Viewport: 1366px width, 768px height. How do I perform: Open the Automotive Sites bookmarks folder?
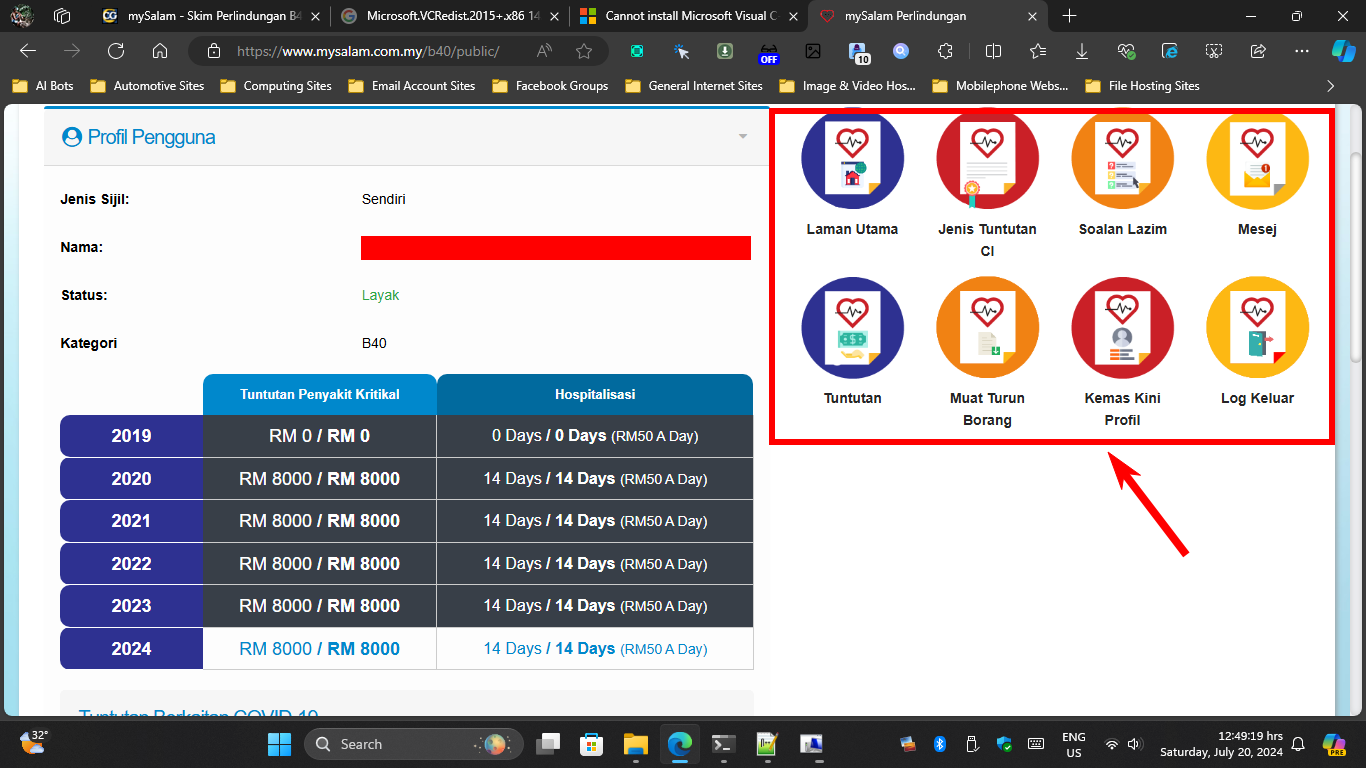[x=146, y=86]
